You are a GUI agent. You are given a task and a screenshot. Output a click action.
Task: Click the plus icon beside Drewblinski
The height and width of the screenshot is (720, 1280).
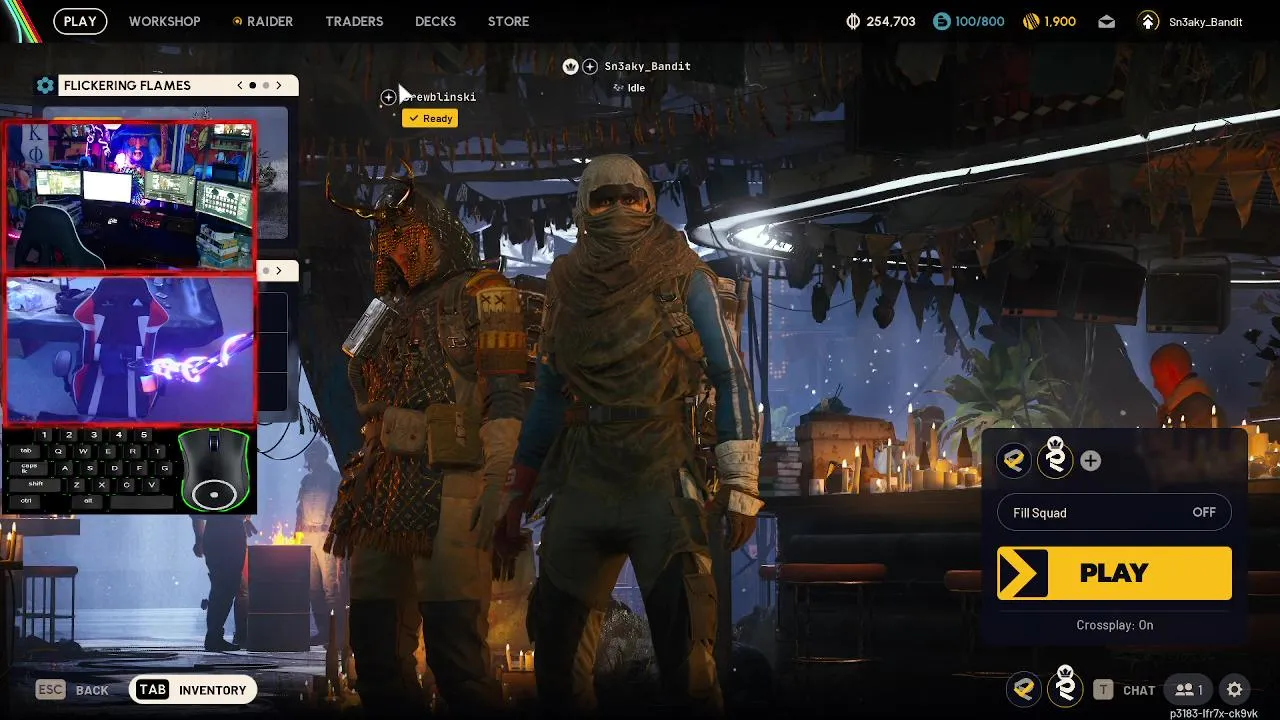click(388, 97)
